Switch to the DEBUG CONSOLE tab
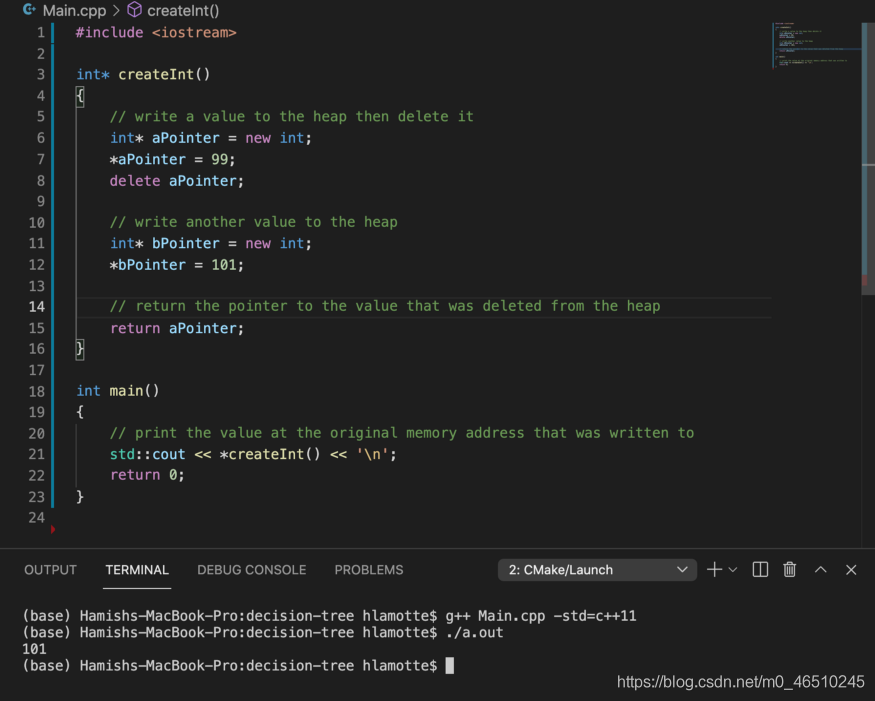The width and height of the screenshot is (875, 701). click(251, 570)
